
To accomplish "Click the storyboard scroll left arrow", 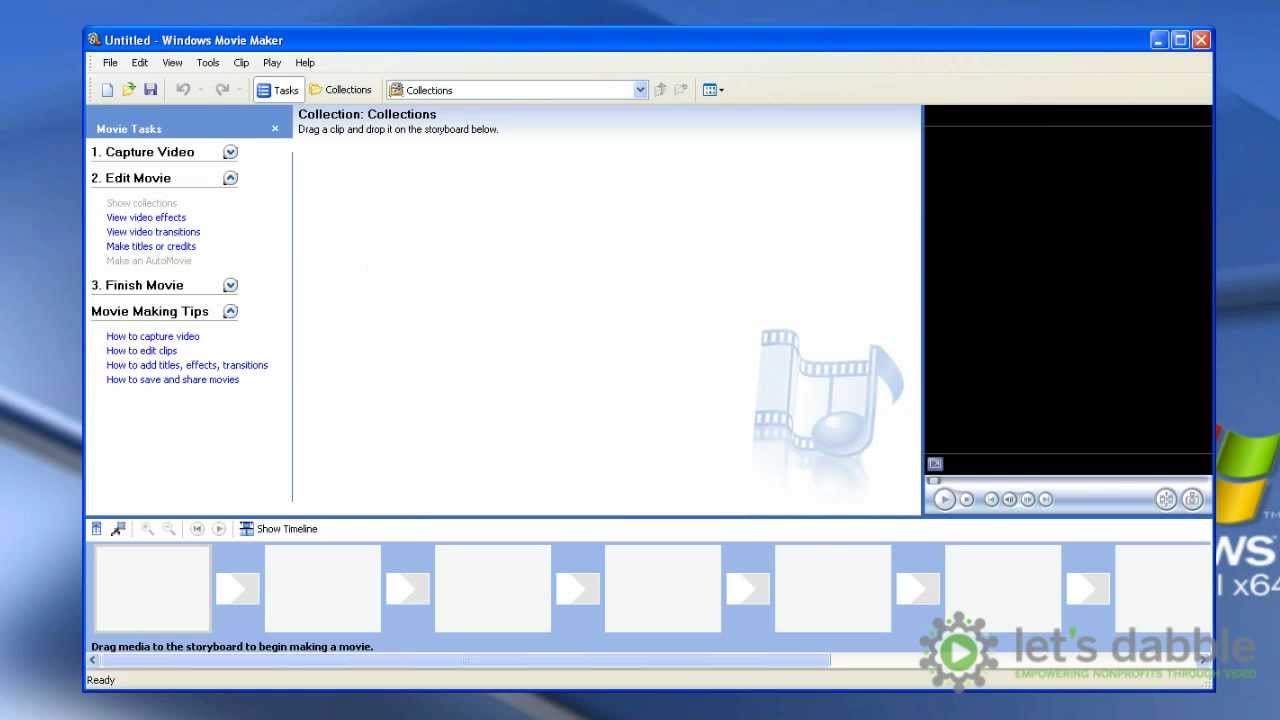I will click(94, 660).
